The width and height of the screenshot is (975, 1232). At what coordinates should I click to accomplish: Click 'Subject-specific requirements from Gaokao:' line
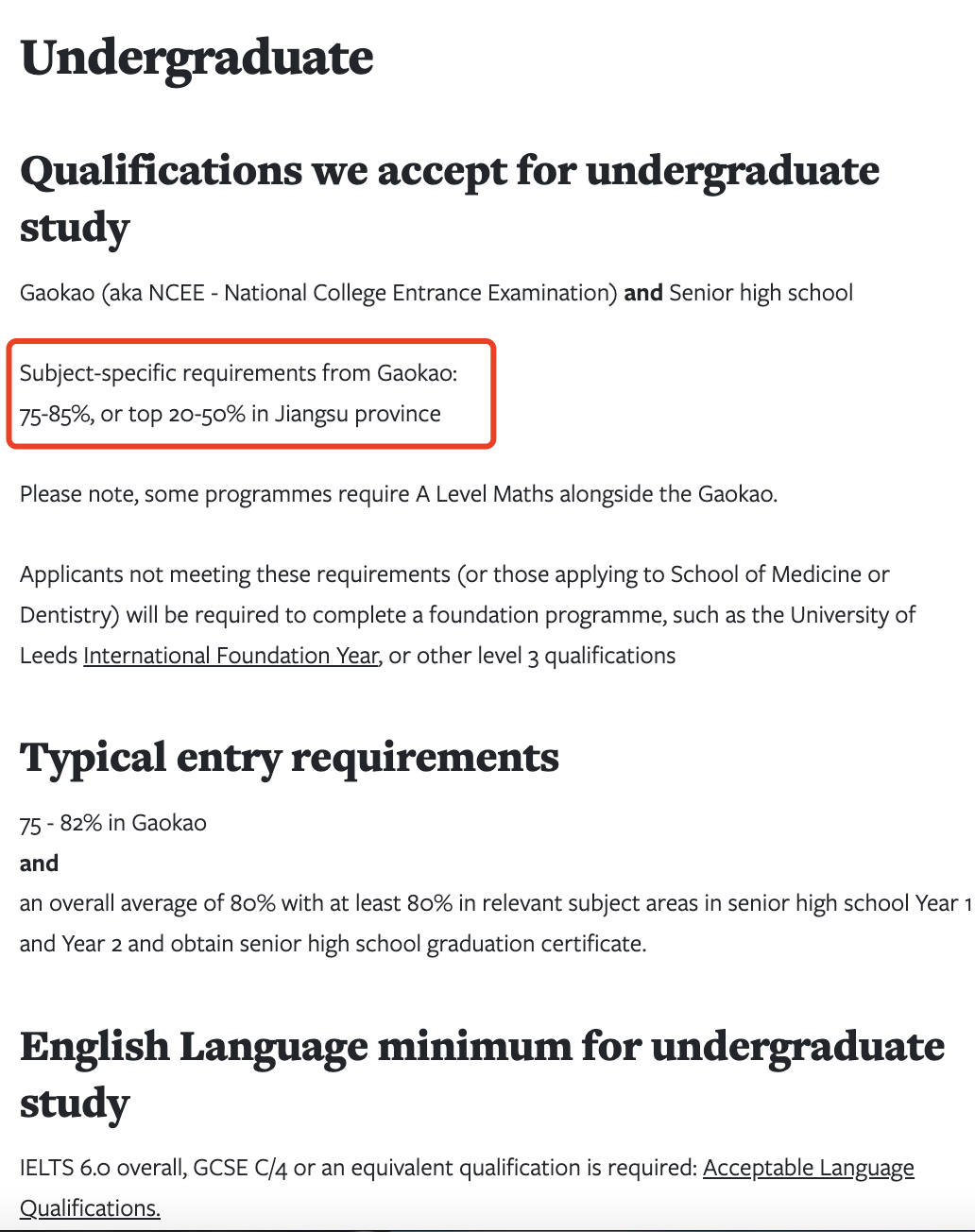[x=238, y=373]
